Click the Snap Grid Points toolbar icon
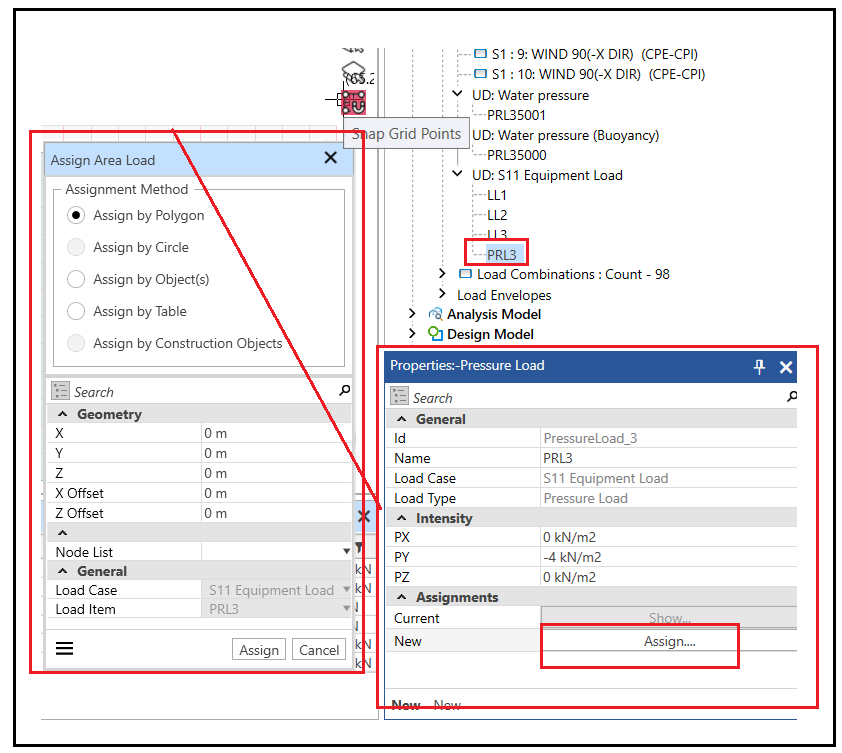 point(353,102)
